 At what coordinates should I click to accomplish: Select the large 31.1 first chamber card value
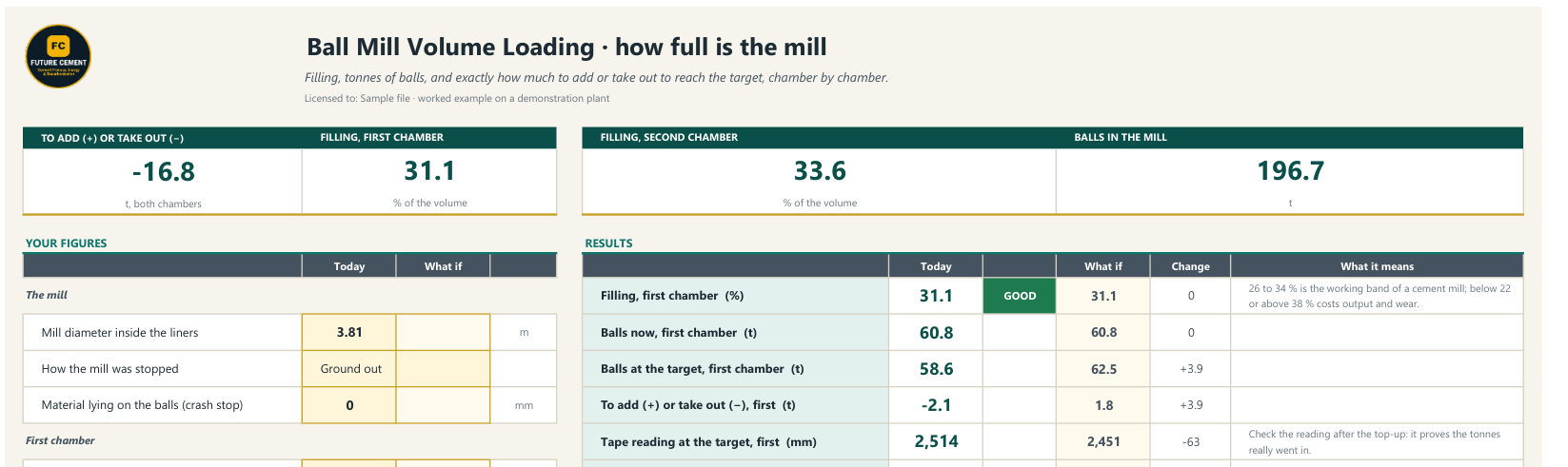(x=429, y=171)
